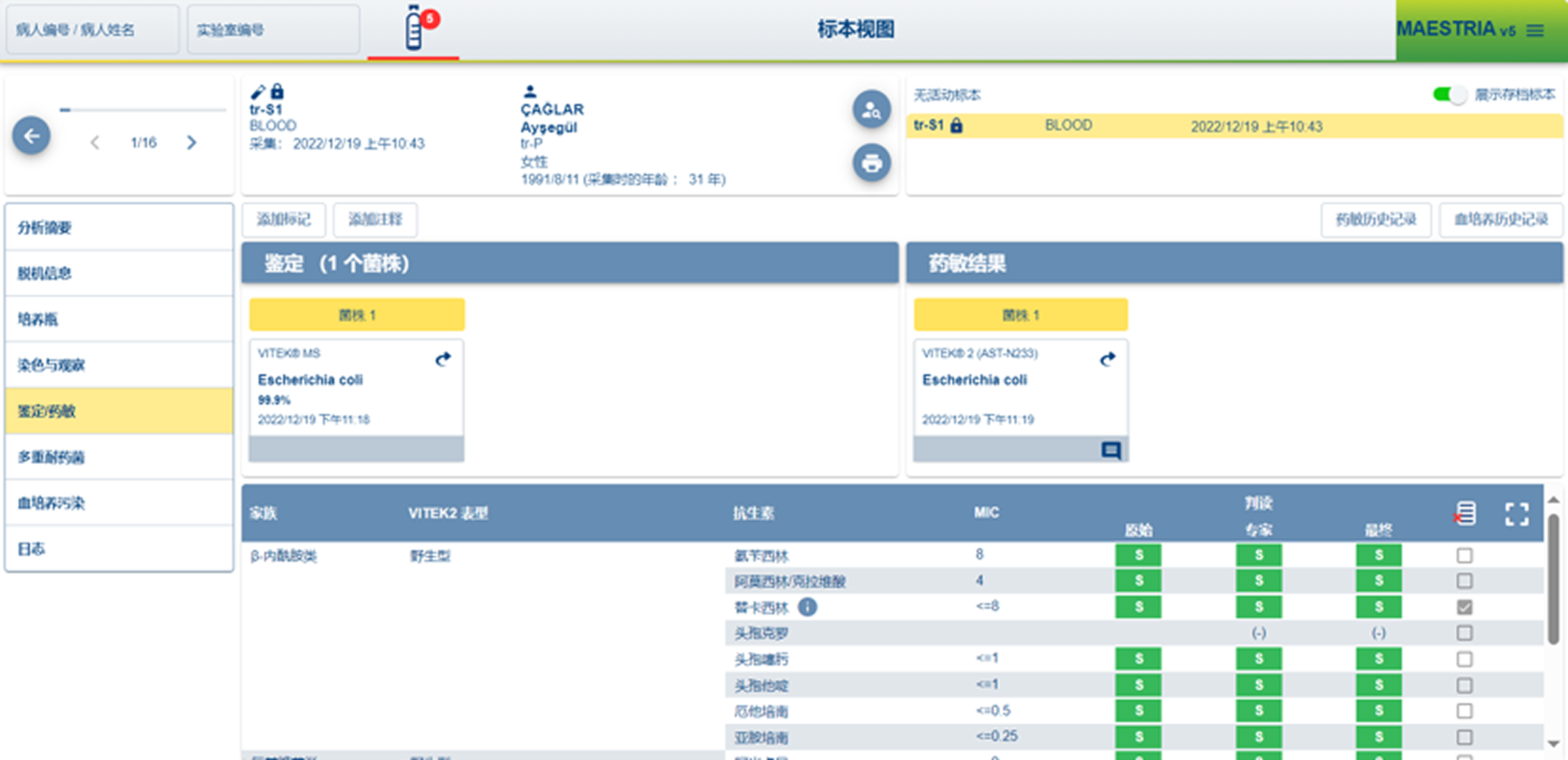Check the checkbox for the 氨苄西林 row
The height and width of the screenshot is (760, 1568).
point(1464,556)
